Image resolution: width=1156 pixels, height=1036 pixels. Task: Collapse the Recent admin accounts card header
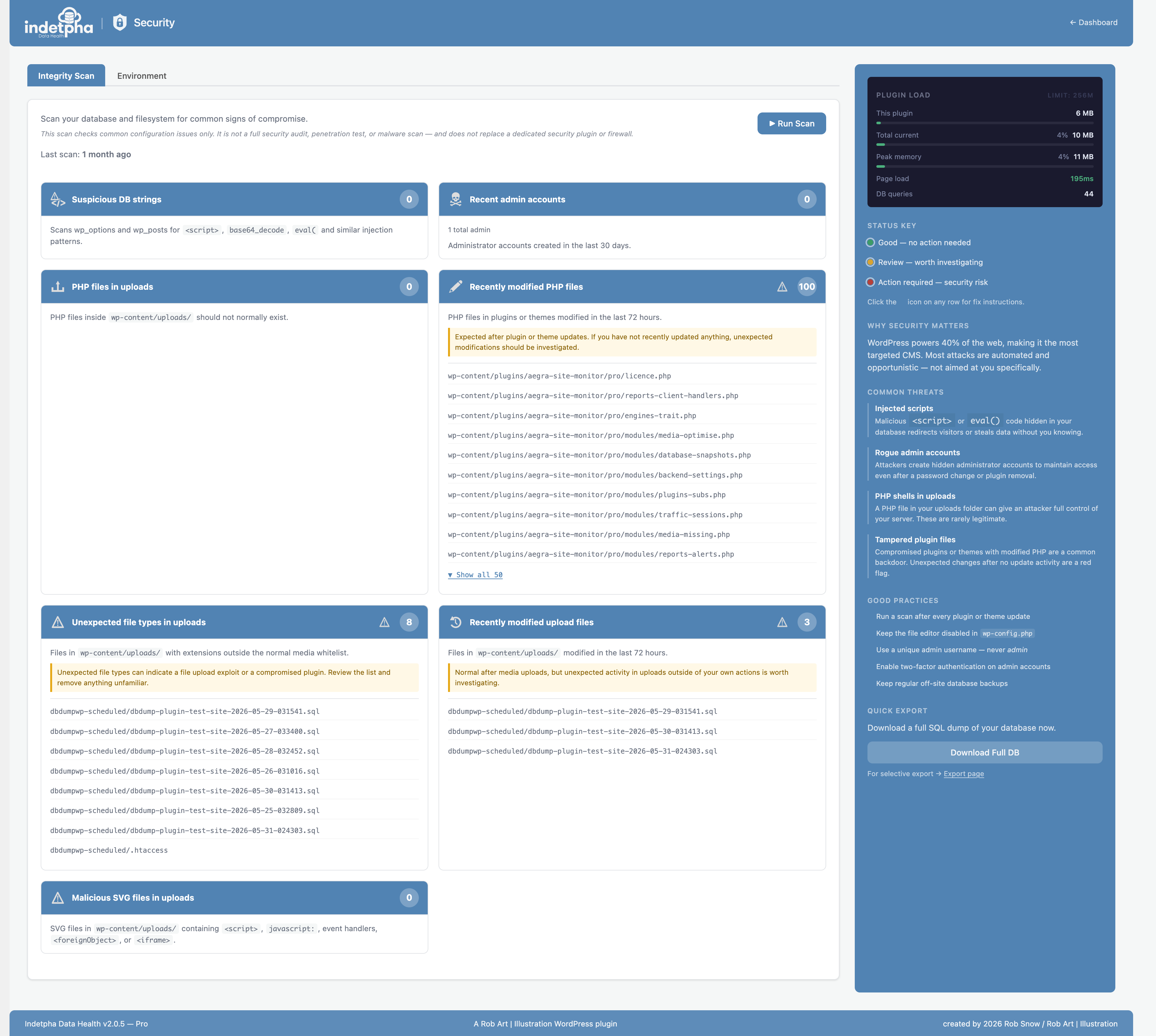(x=632, y=199)
